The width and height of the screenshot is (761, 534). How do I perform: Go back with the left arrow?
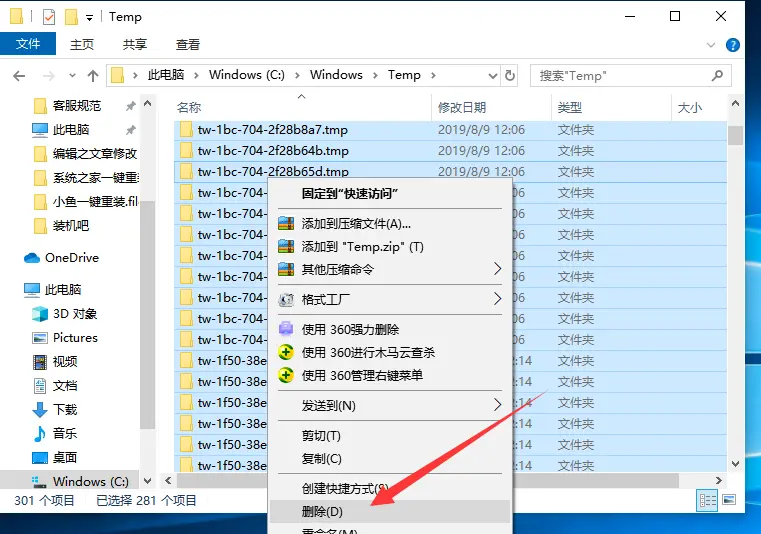(19, 76)
